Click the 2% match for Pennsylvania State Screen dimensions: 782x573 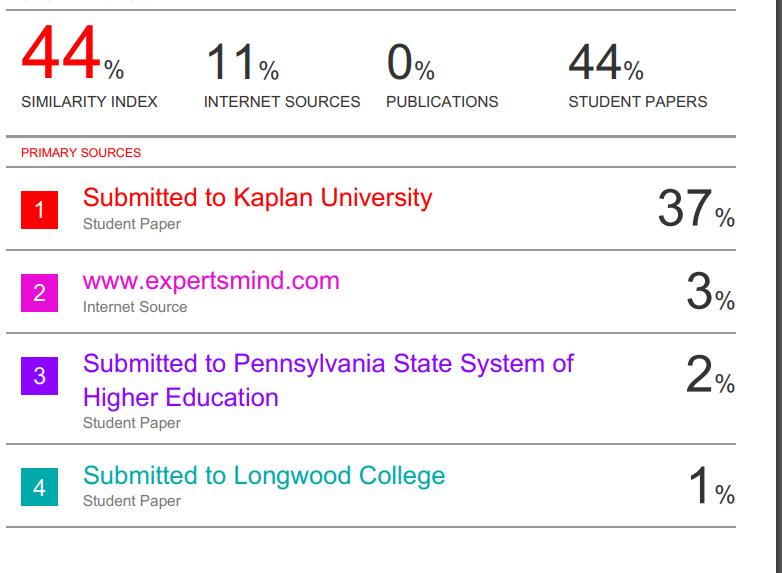(710, 375)
